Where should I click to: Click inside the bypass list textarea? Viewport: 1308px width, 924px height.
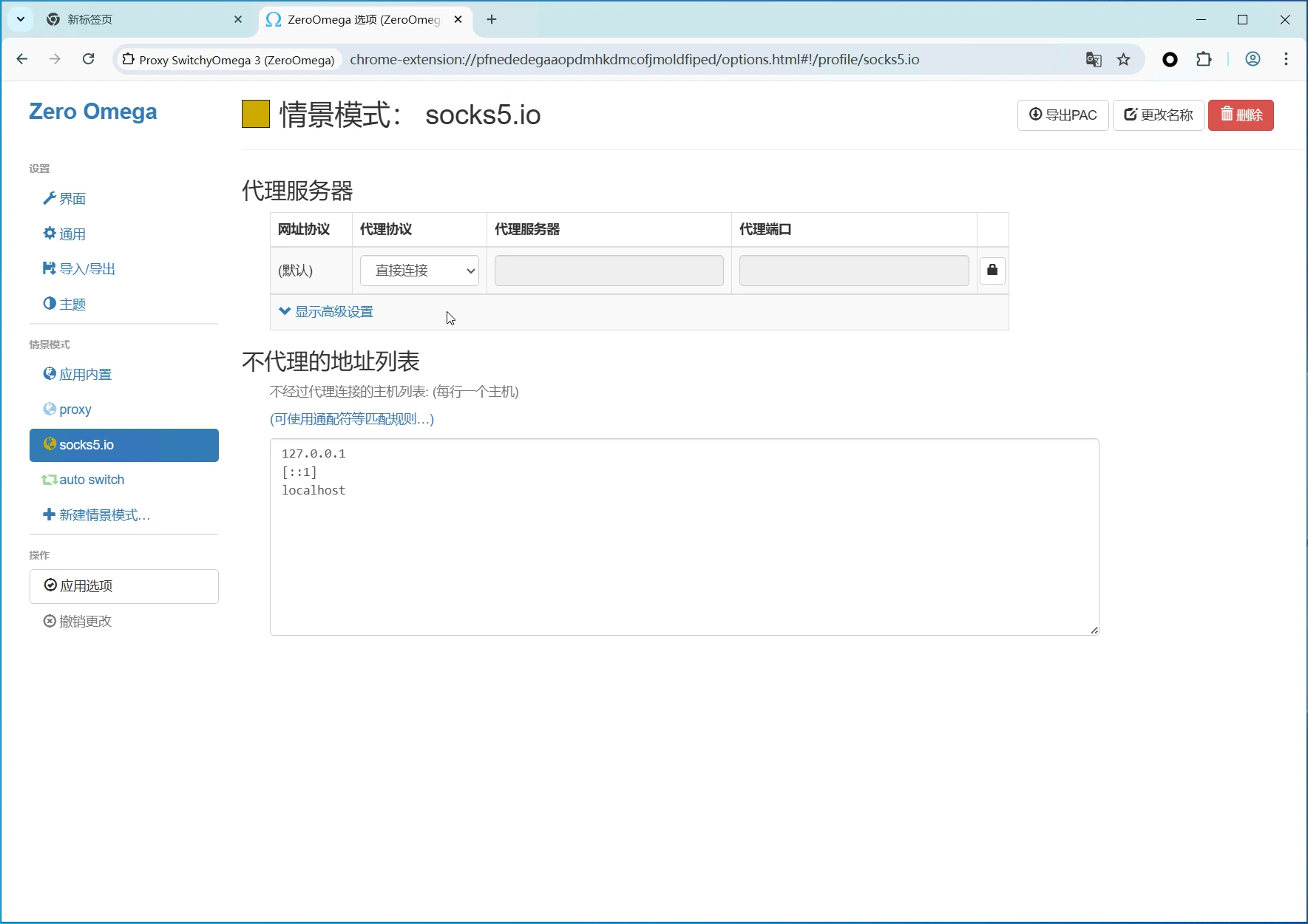[x=685, y=537]
